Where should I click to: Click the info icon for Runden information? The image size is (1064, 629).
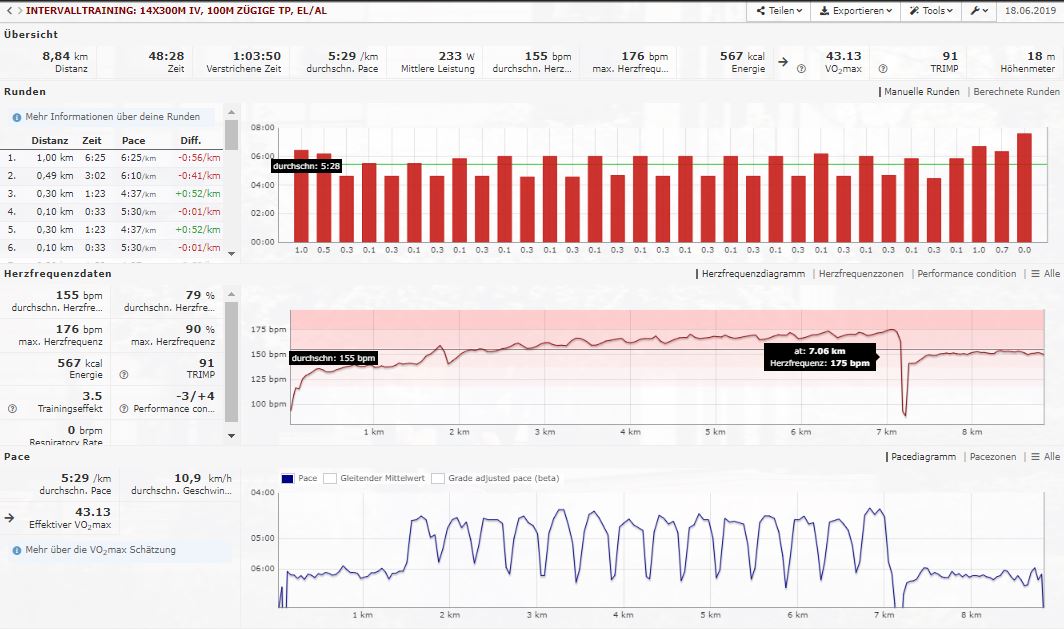click(x=17, y=117)
